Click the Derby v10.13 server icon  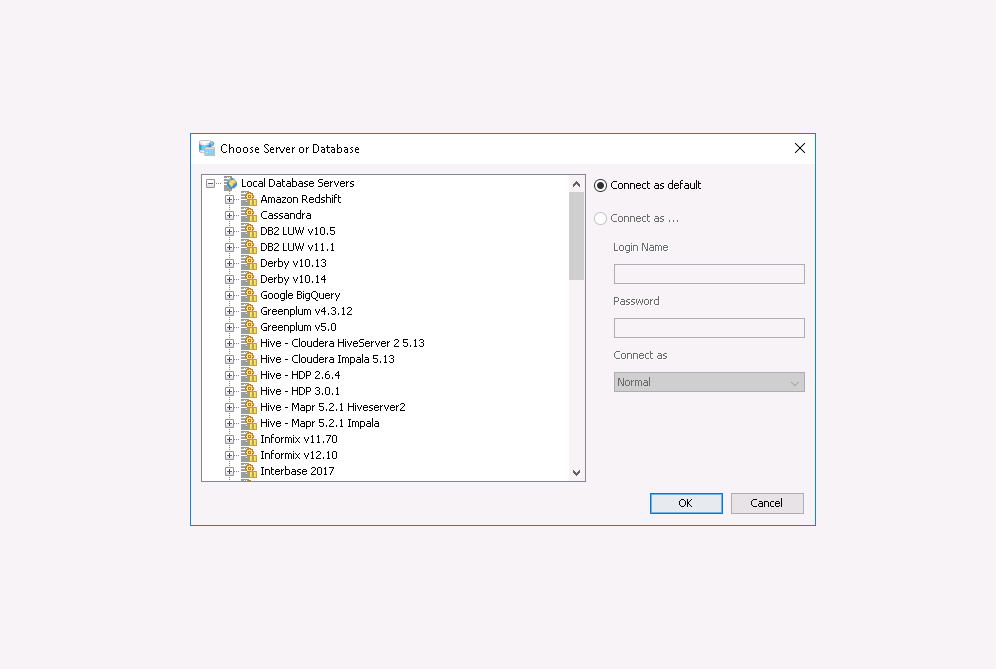[x=249, y=263]
